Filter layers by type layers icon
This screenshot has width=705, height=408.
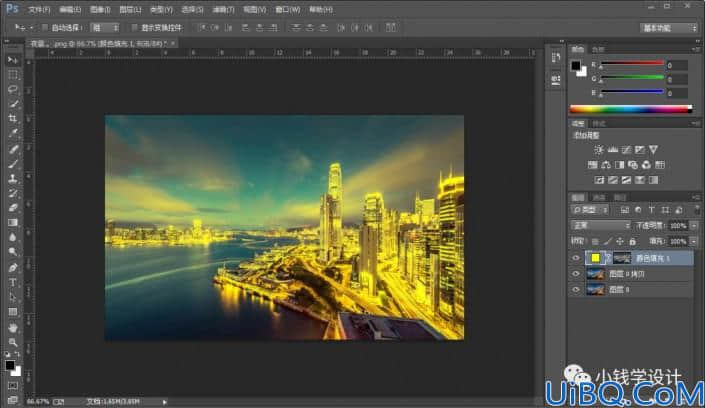[651, 210]
